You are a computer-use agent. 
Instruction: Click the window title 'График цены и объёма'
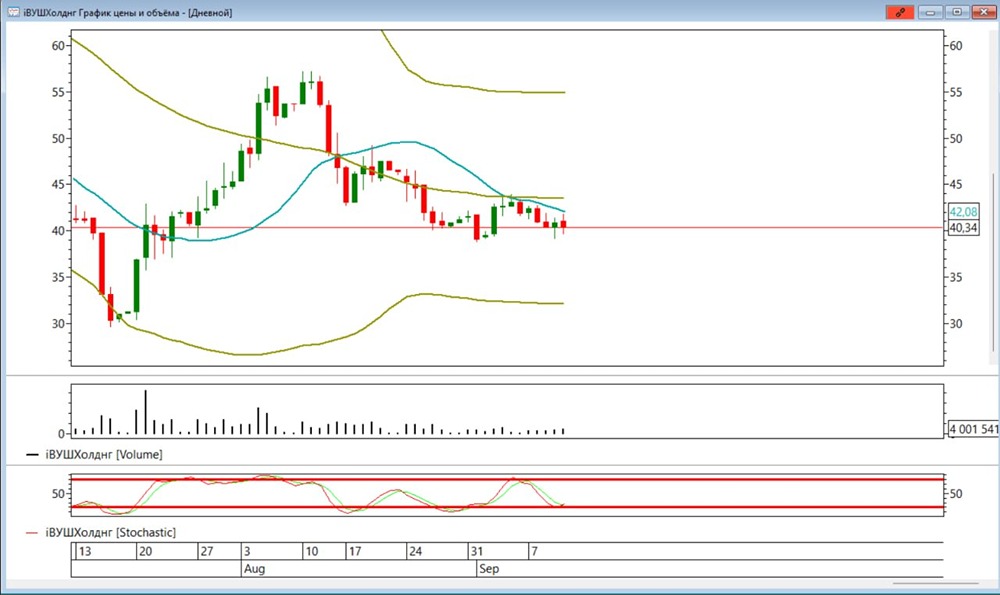[129, 13]
